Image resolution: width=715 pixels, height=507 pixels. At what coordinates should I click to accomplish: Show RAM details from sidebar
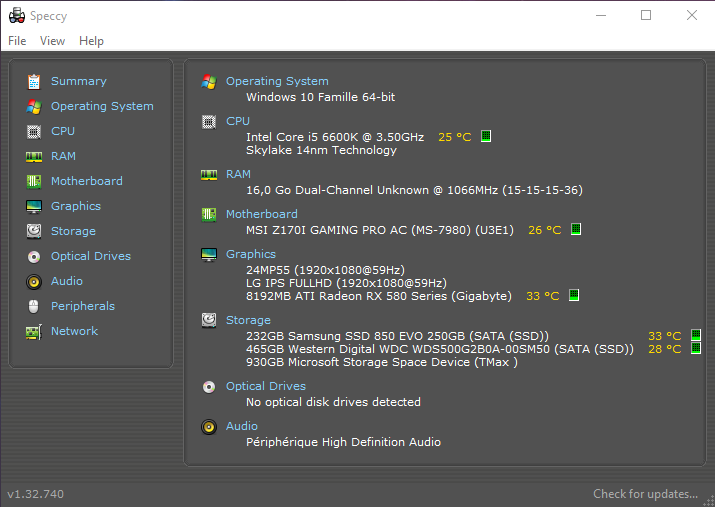coord(63,156)
